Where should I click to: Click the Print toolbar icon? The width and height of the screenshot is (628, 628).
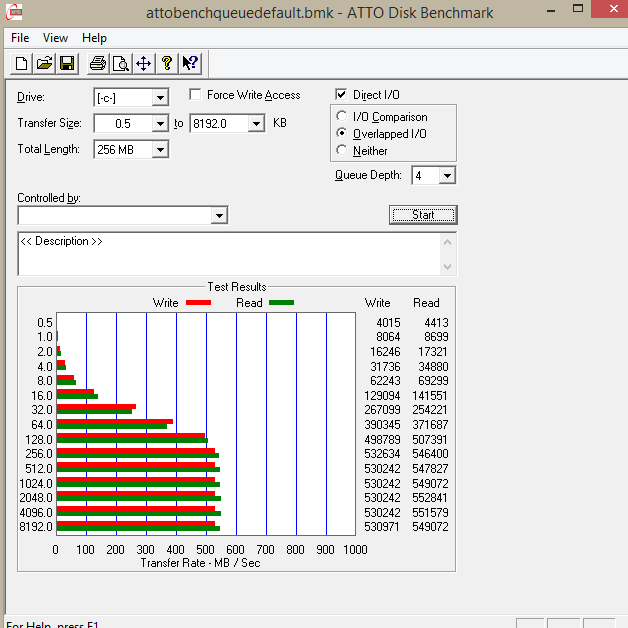[x=98, y=64]
